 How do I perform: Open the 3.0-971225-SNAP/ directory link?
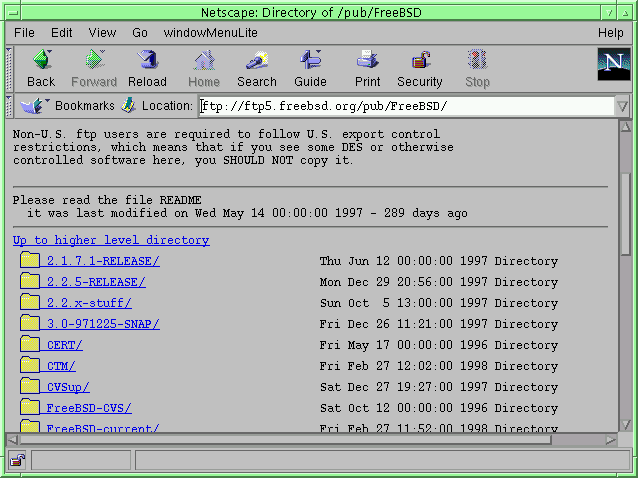click(x=103, y=324)
